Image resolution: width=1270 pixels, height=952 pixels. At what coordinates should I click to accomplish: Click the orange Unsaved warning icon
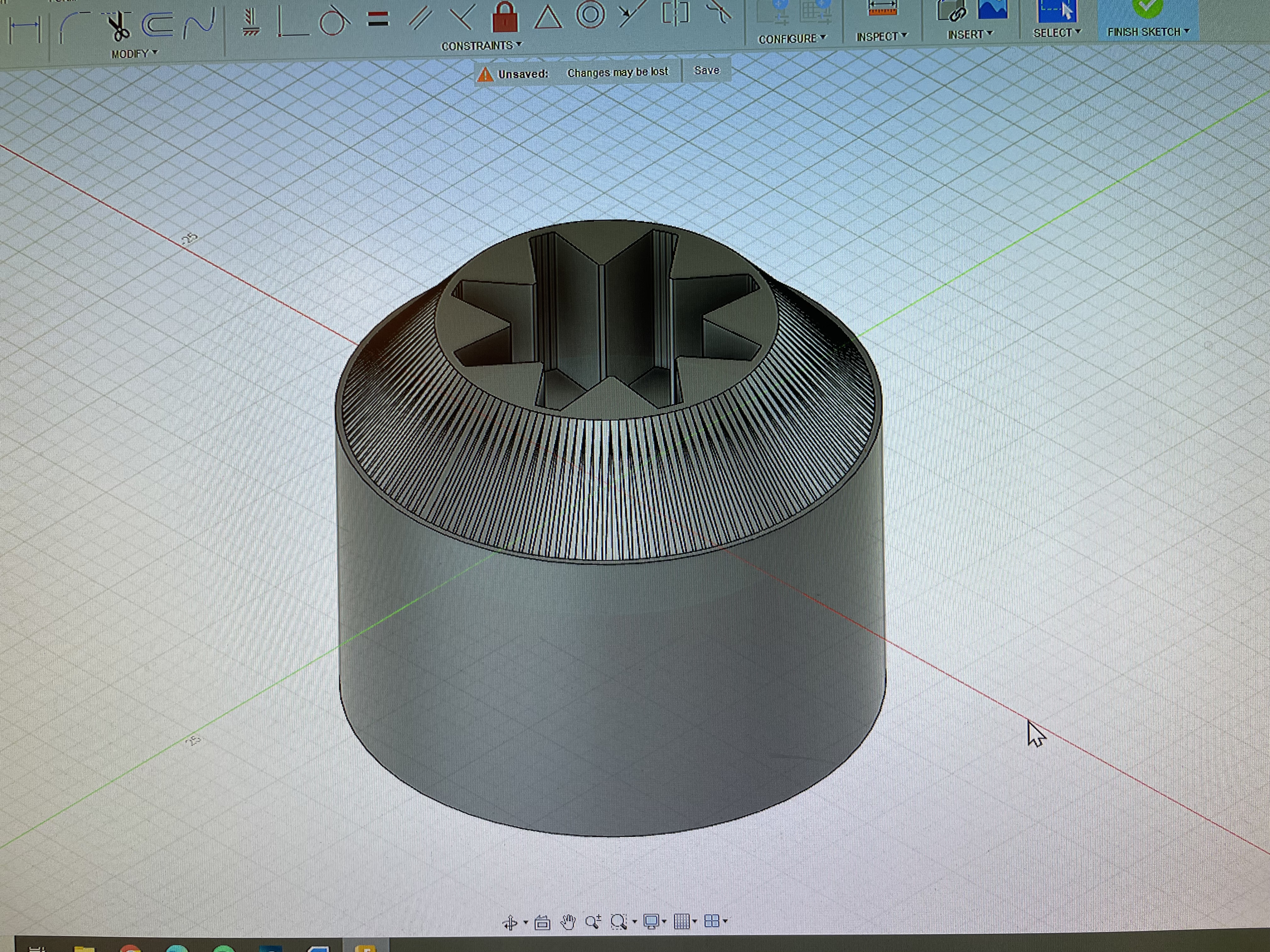[485, 75]
